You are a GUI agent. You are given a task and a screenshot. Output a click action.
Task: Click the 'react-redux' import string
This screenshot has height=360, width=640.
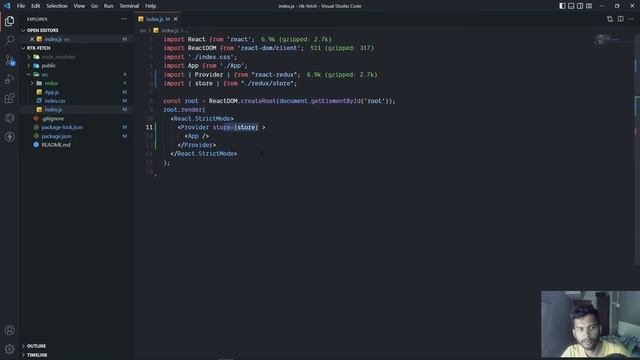(x=276, y=75)
